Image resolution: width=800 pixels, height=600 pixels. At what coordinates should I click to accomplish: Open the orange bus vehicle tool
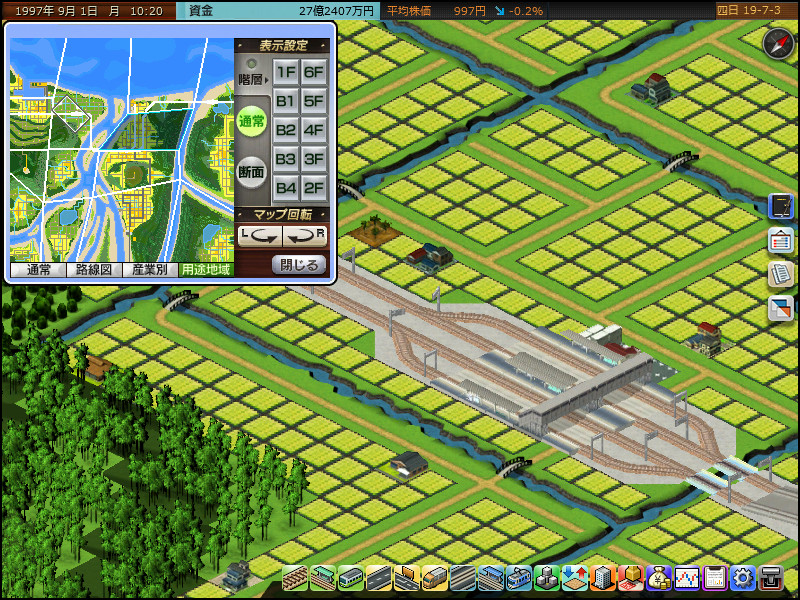pyautogui.click(x=434, y=578)
